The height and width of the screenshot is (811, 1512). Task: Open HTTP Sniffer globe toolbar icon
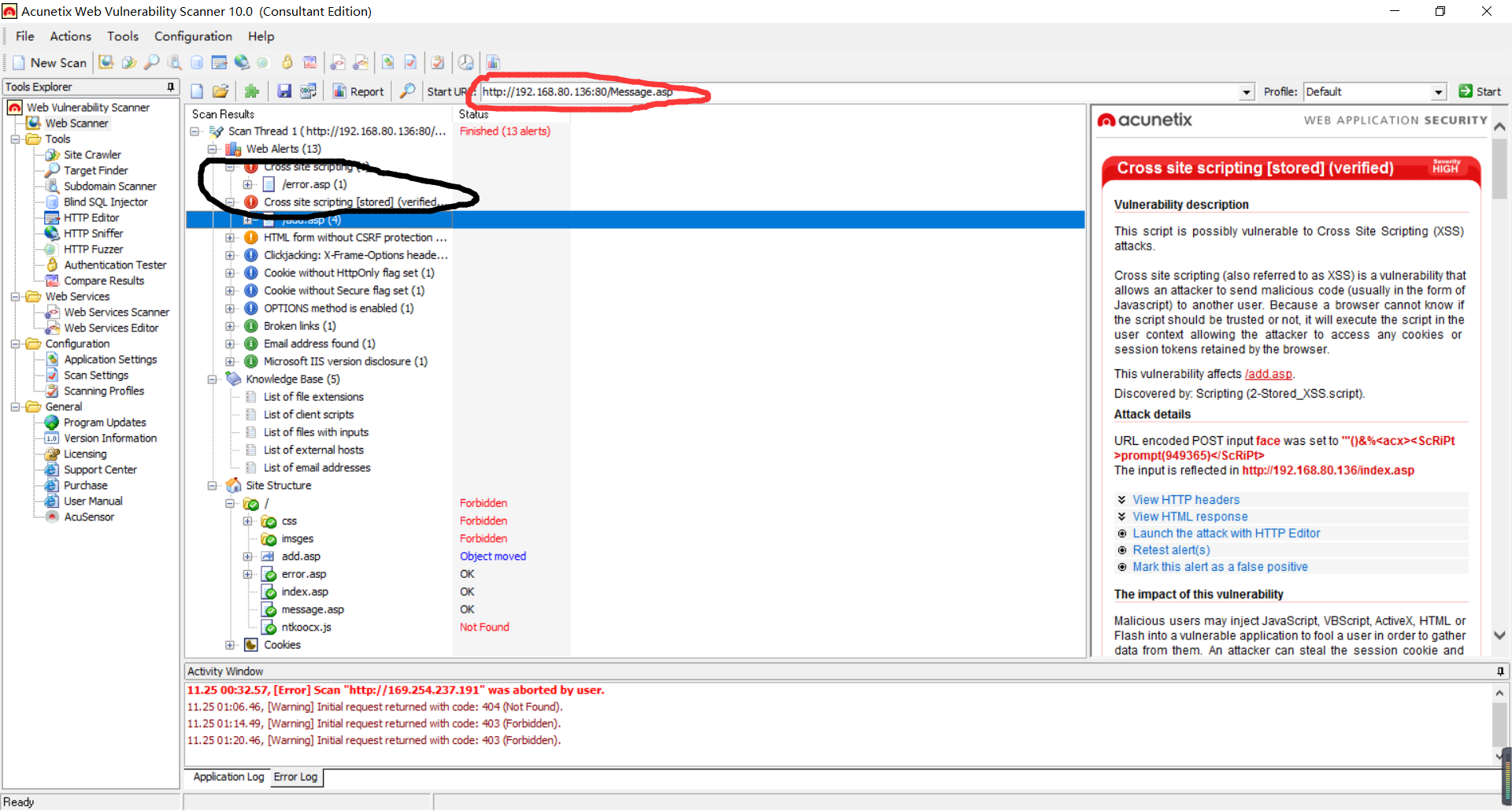coord(242,62)
